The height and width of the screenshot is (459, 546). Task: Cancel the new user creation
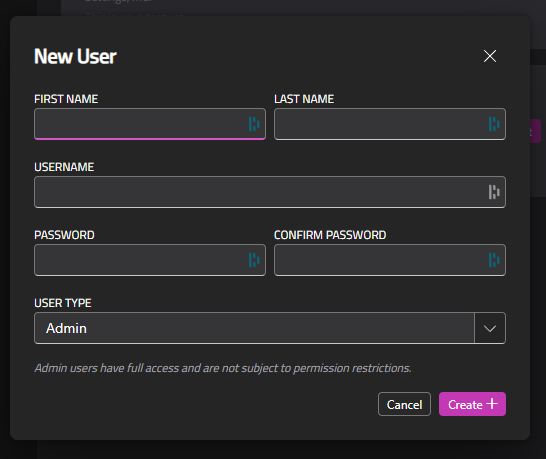[x=404, y=404]
